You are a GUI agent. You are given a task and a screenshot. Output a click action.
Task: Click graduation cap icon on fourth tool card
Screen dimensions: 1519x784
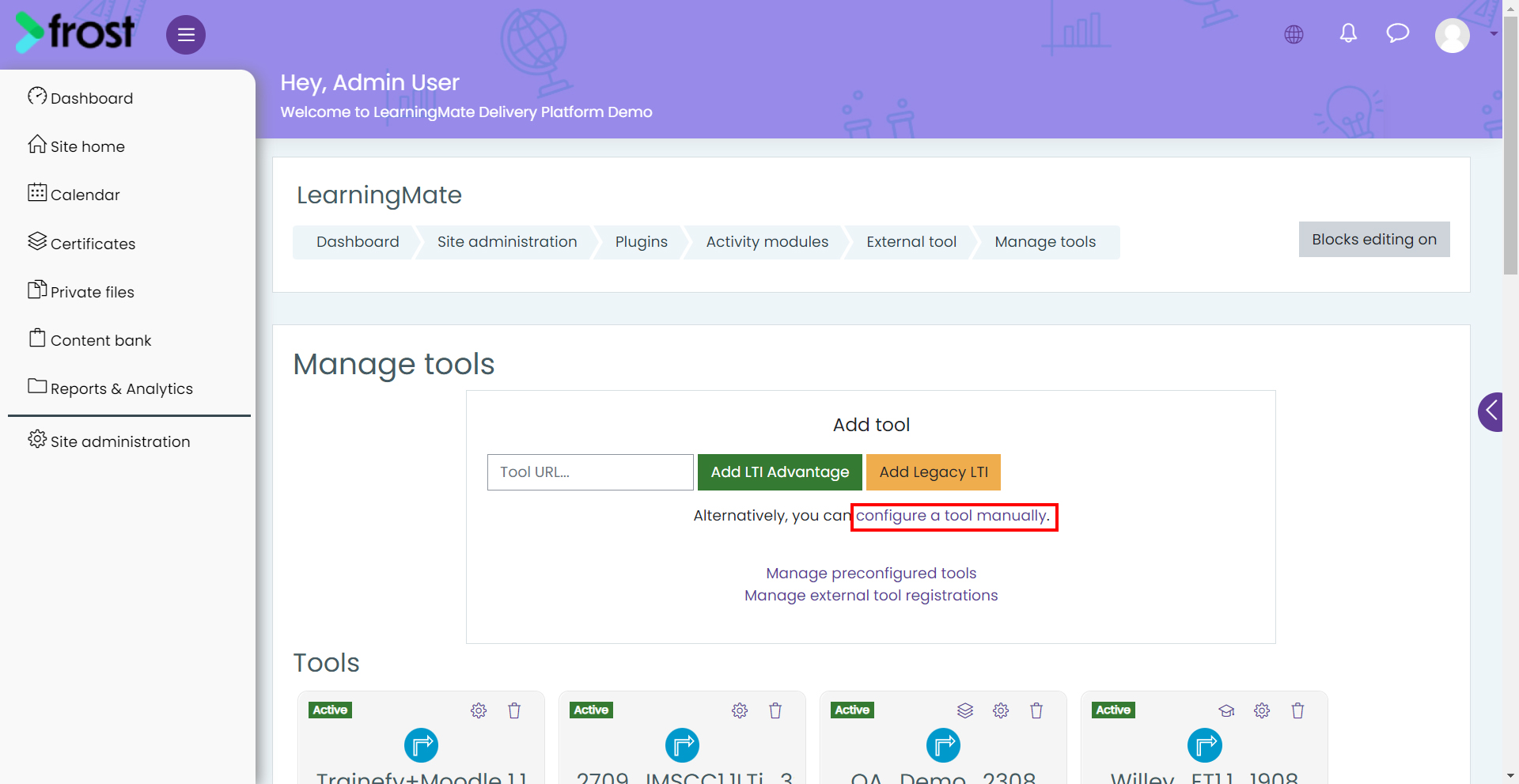click(x=1226, y=710)
